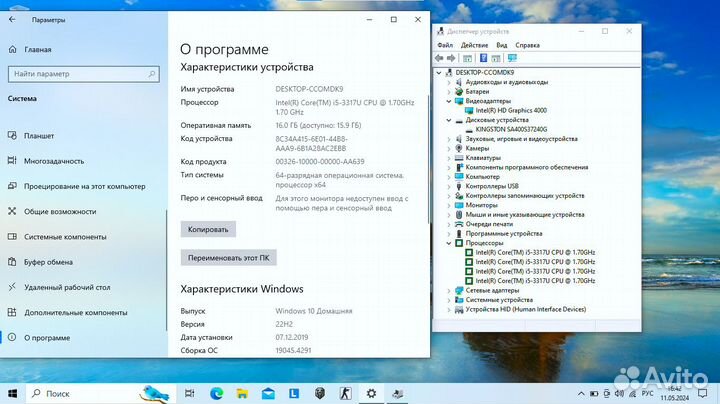Open the Вид menu
This screenshot has width=720, height=404.
(x=502, y=45)
